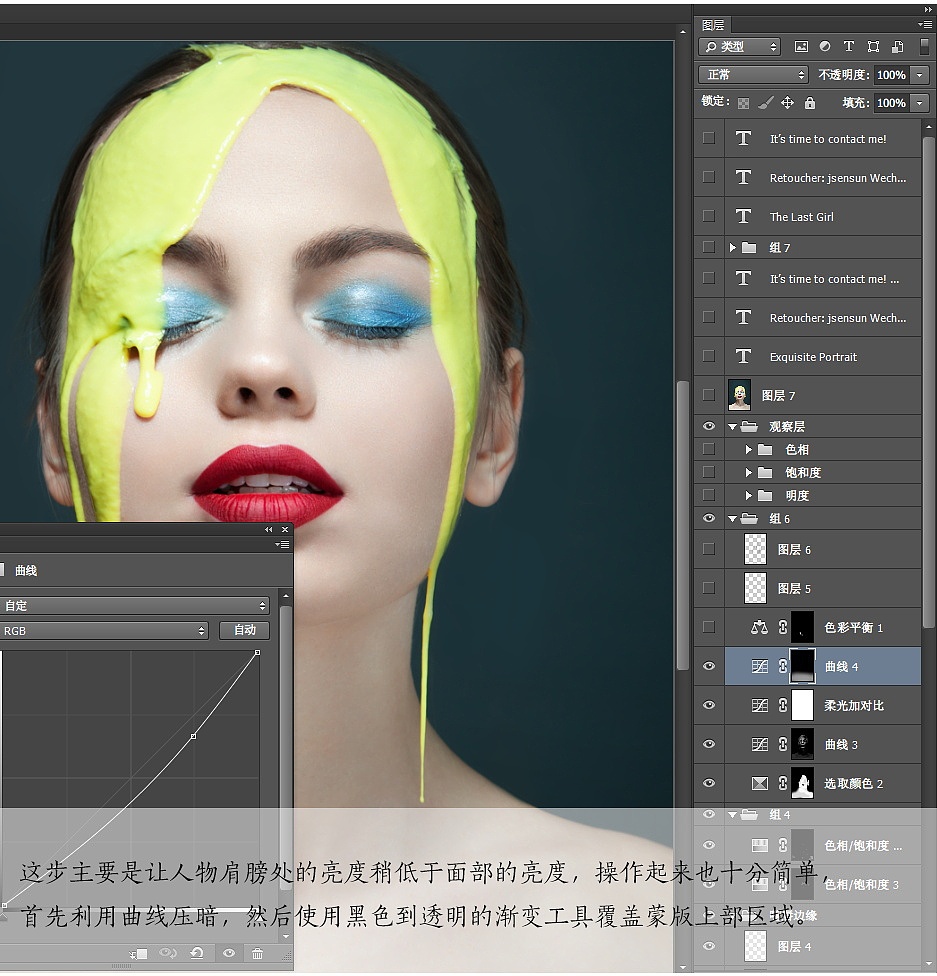Hide the 柔光加对比 layer
Screen dimensions: 937x976
point(709,705)
